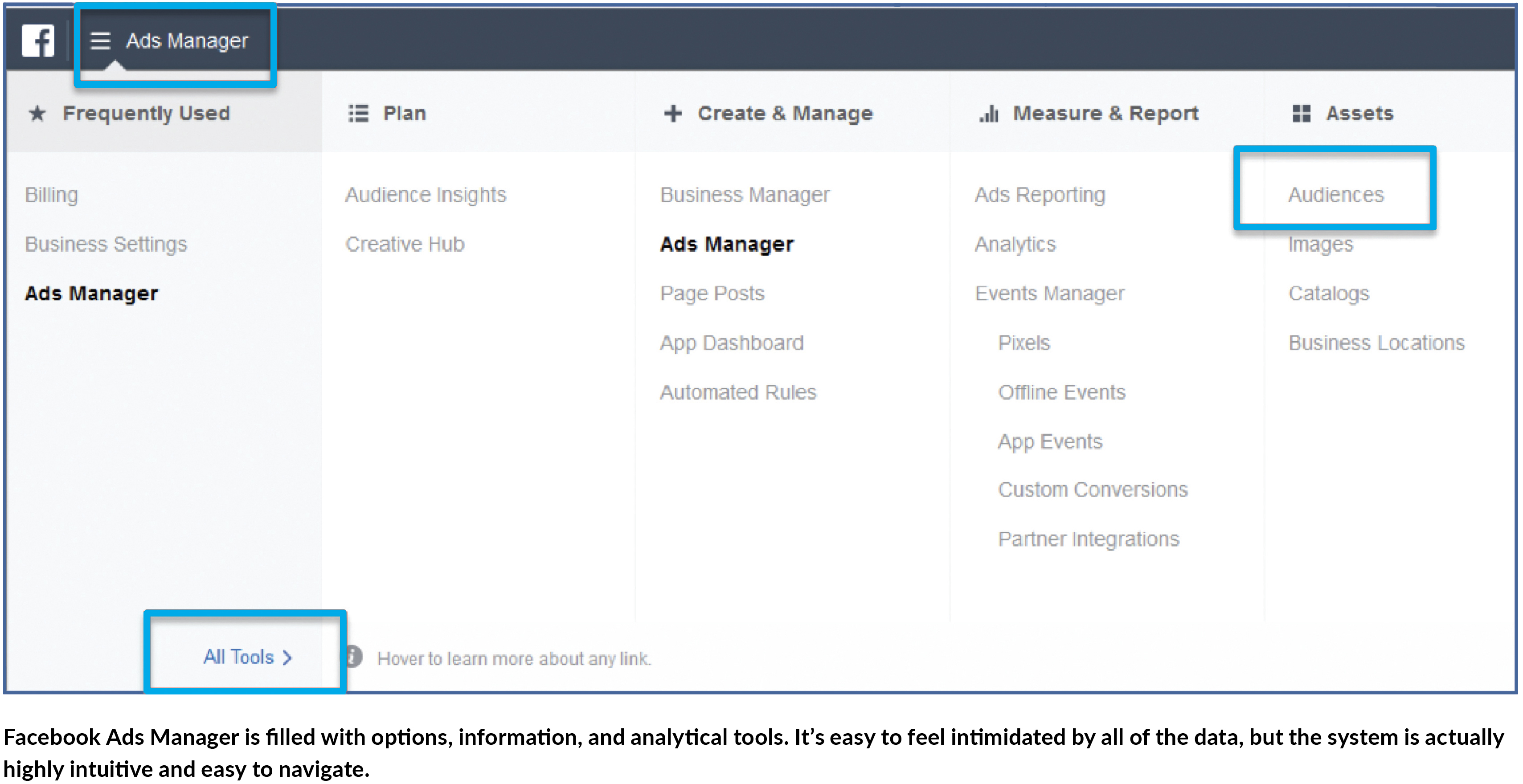1523x784 pixels.
Task: Open Offline Events
Action: point(1062,392)
